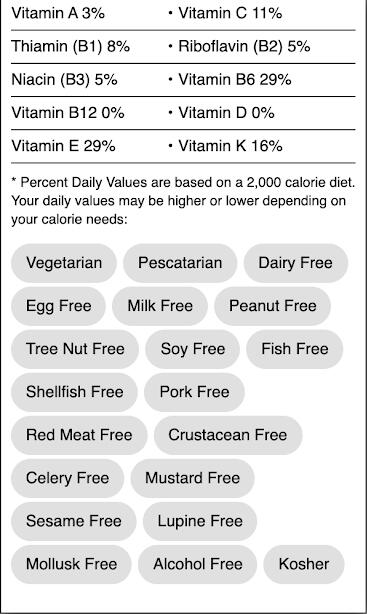The height and width of the screenshot is (614, 367).
Task: Open the Crustacean Free tag
Action: [x=228, y=435]
